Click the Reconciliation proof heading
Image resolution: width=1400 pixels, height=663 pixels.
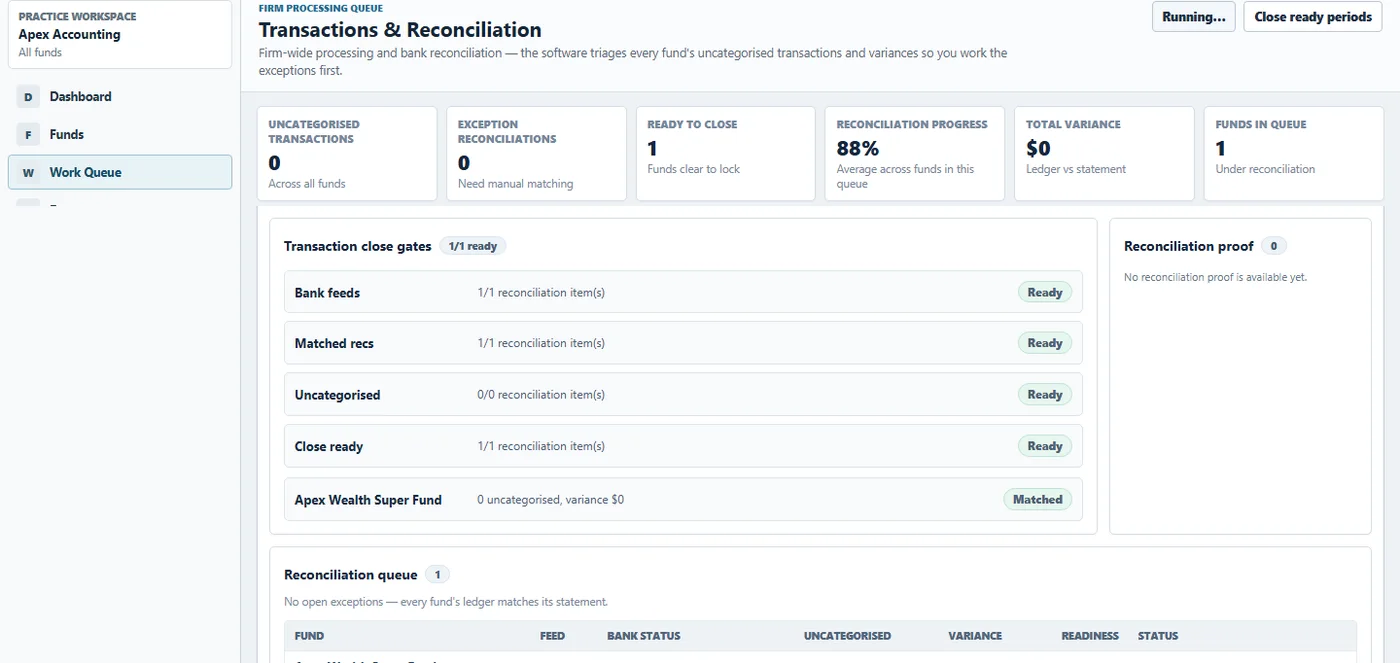[x=1188, y=246]
